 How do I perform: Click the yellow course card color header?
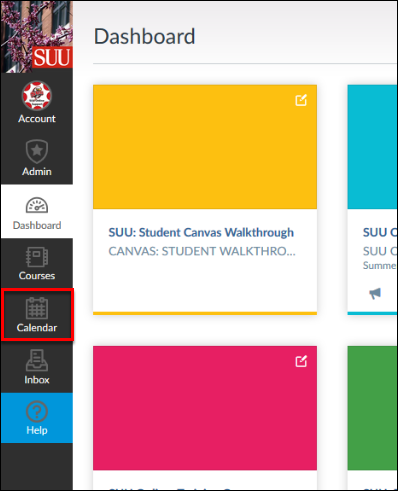[205, 147]
